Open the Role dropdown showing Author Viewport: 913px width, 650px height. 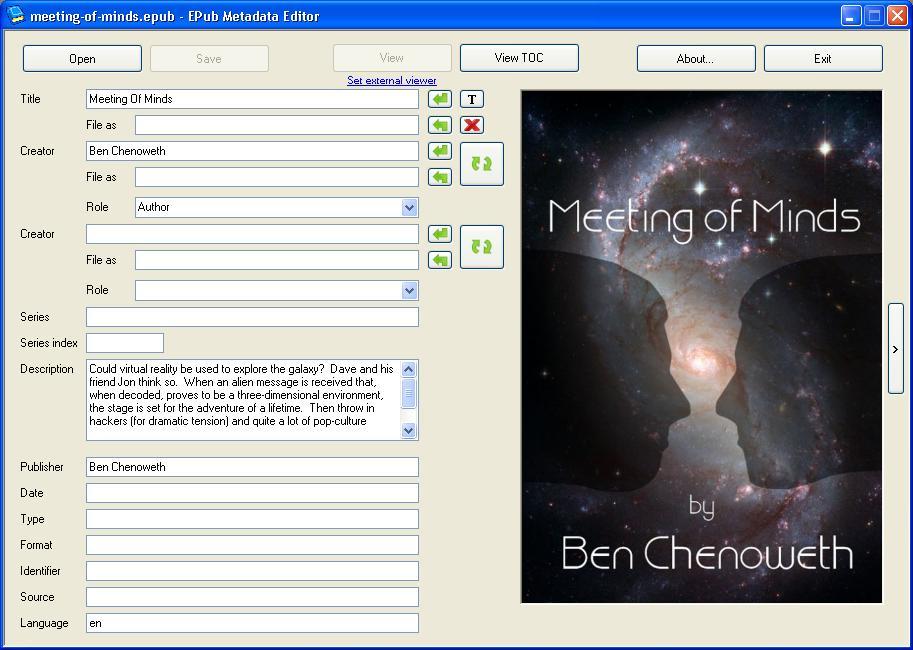click(407, 207)
